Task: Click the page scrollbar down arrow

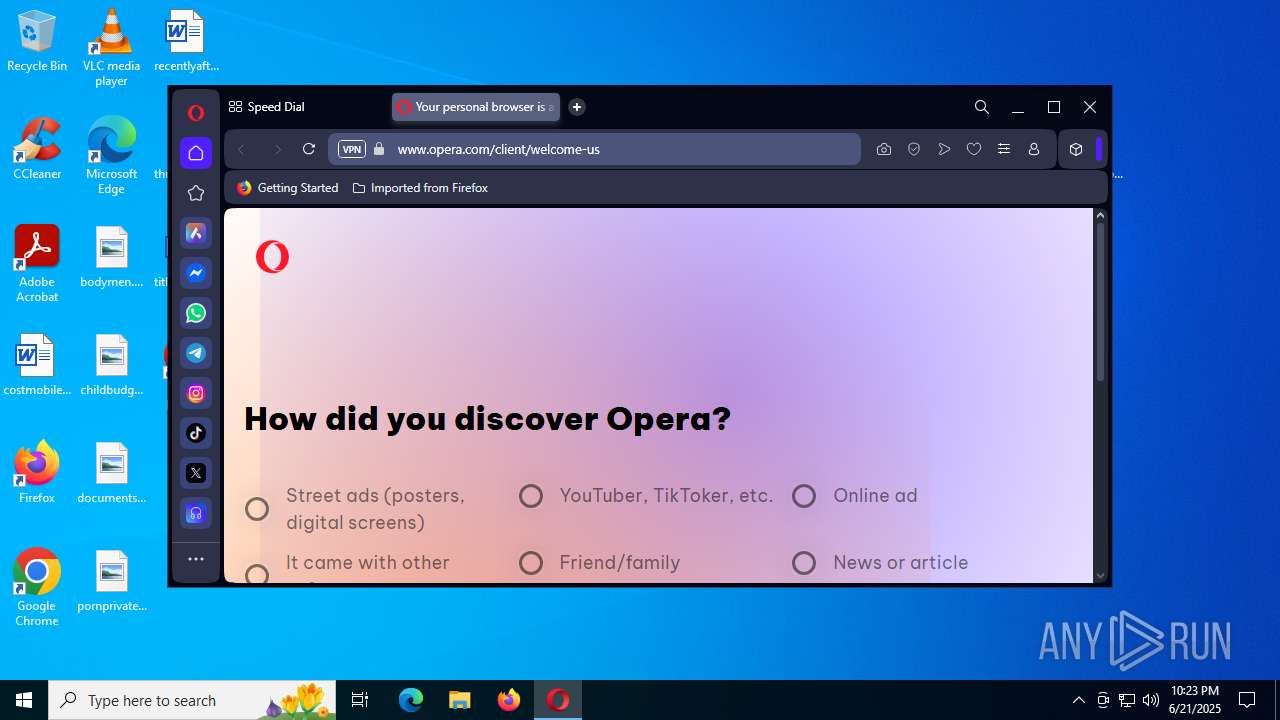Action: (x=1100, y=576)
